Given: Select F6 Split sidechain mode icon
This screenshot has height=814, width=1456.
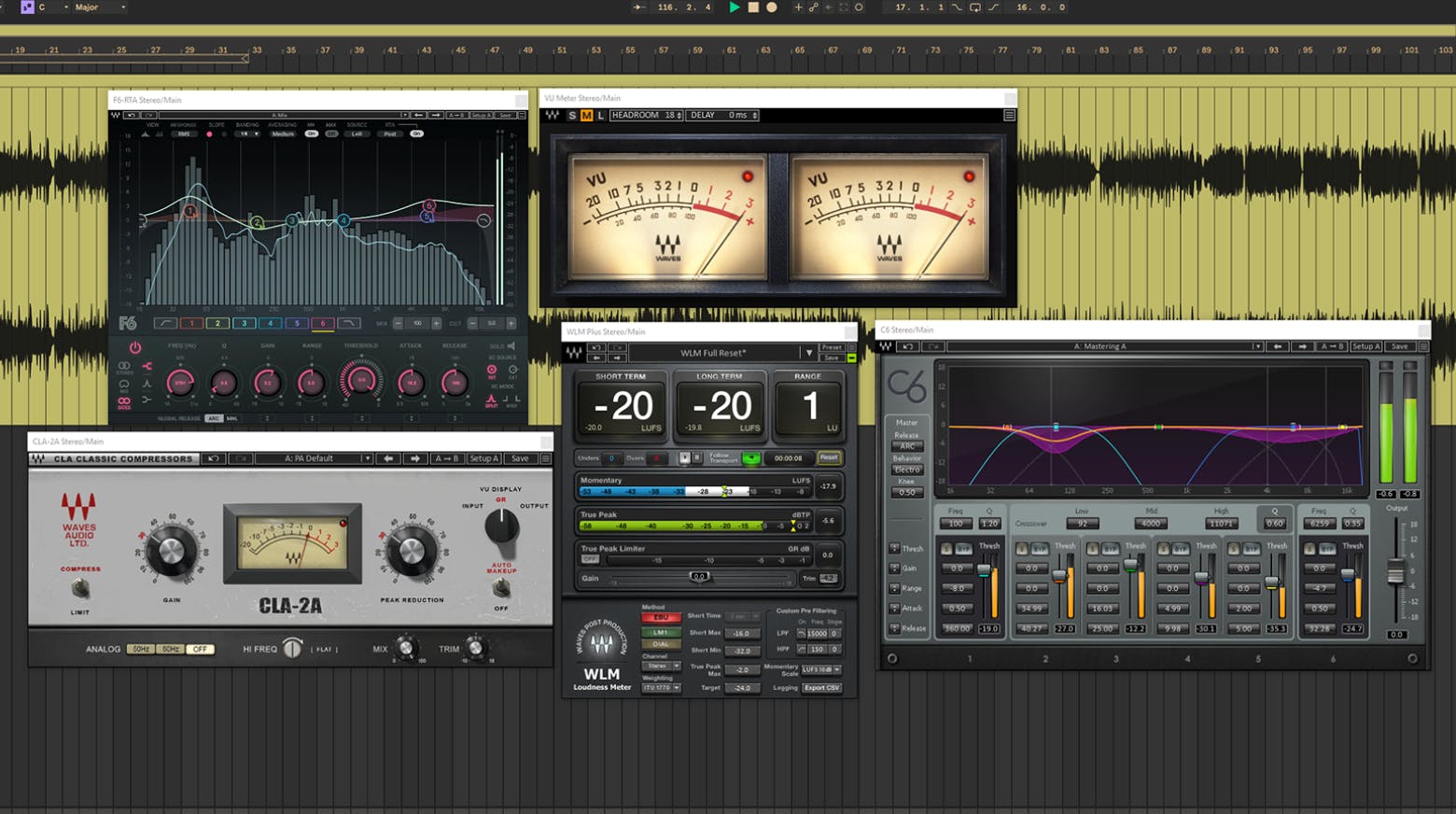Looking at the screenshot, I should (x=492, y=400).
